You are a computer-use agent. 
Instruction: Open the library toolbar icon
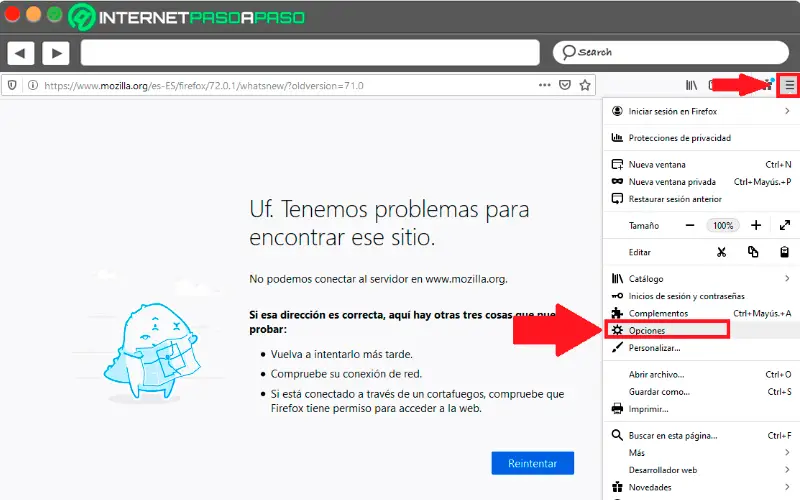(x=691, y=85)
